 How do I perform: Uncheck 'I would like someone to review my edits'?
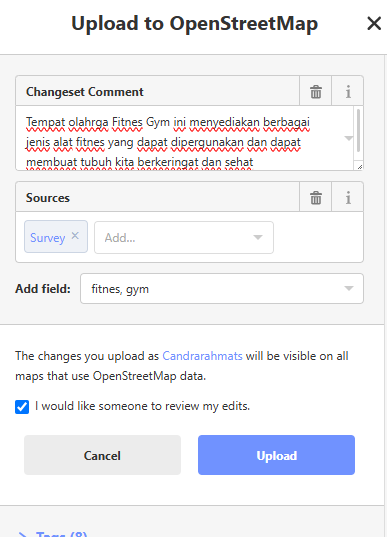[x=22, y=407]
